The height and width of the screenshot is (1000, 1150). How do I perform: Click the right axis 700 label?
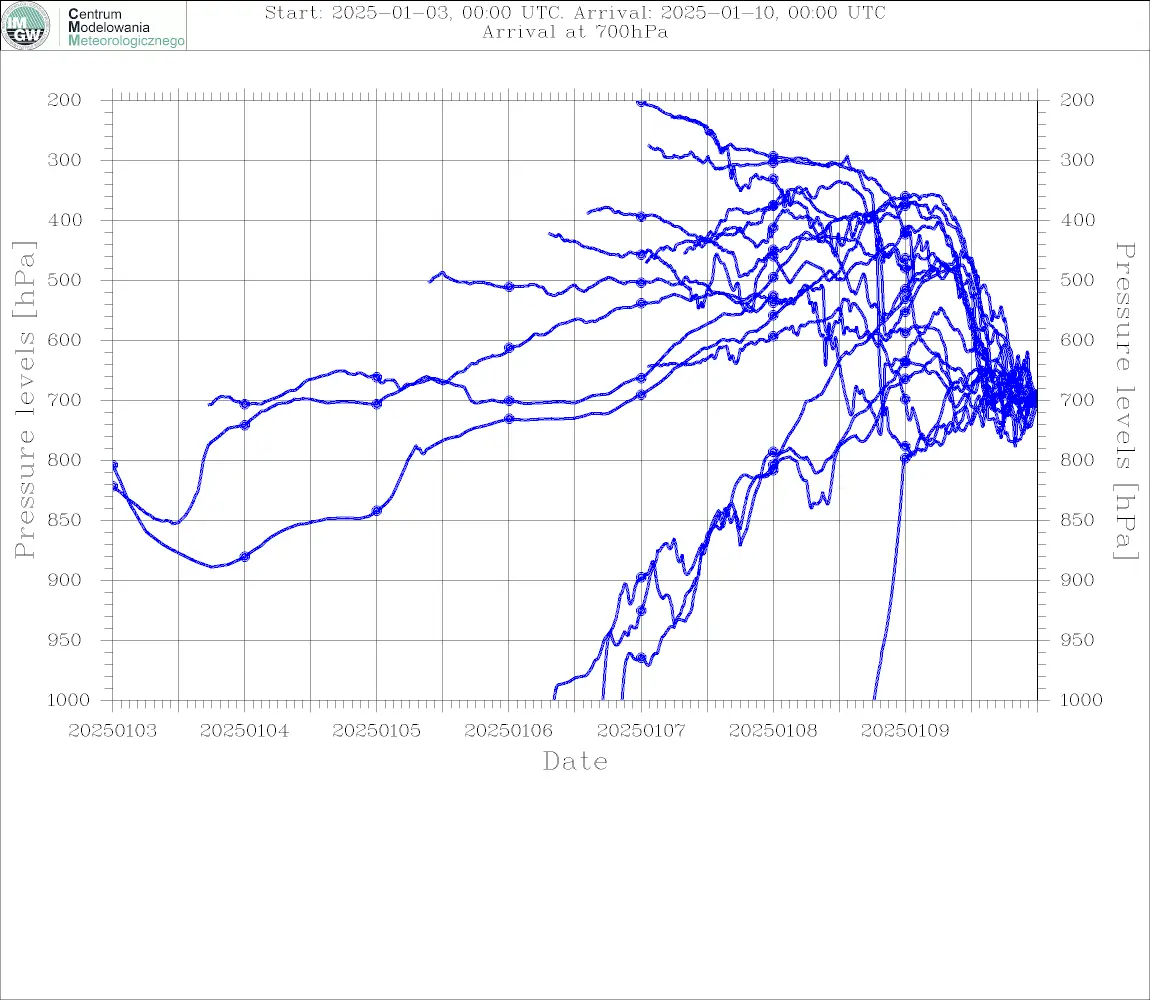[x=1077, y=401]
